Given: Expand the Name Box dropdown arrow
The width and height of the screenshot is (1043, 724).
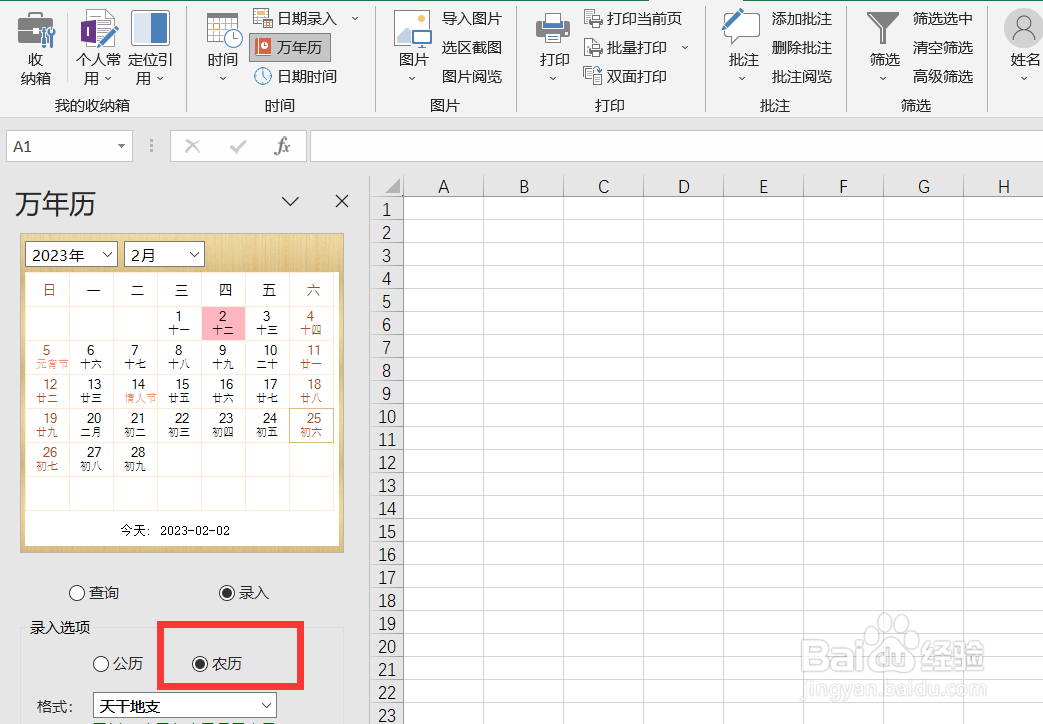Looking at the screenshot, I should pos(121,146).
